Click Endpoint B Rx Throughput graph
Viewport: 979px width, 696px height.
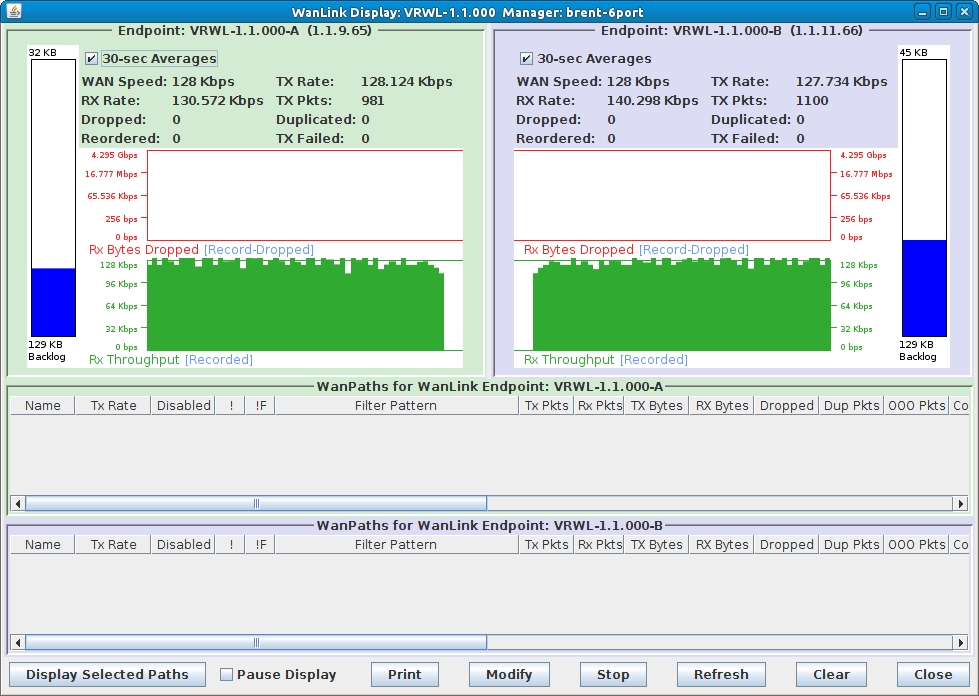point(672,305)
